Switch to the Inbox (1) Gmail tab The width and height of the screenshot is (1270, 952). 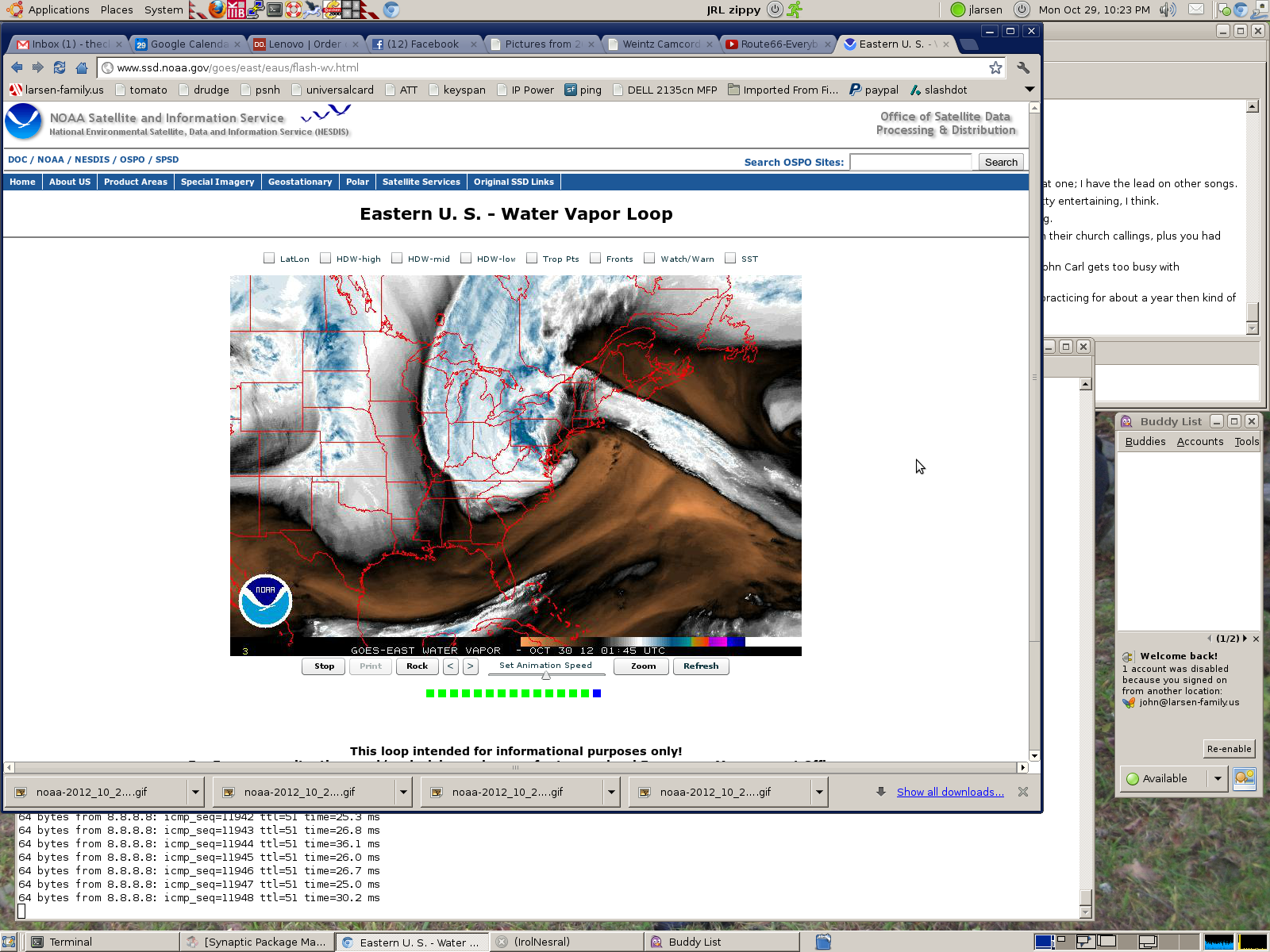click(68, 44)
